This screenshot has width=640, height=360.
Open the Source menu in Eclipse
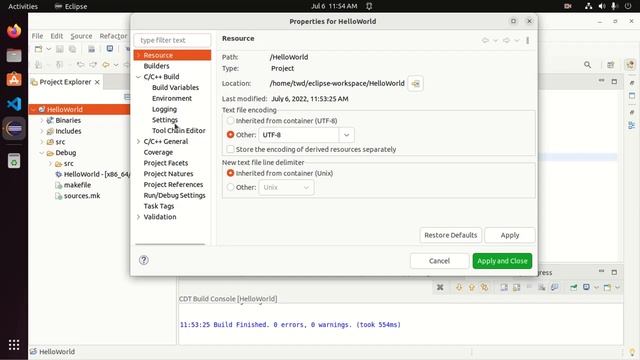[81, 36]
